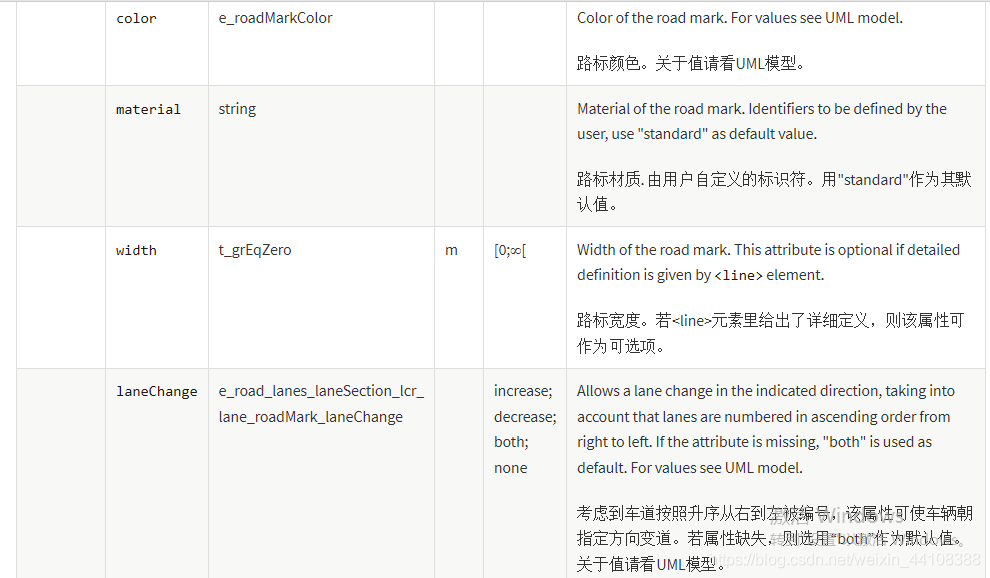Viewport: 990px width, 578px height.
Task: Click the blog.csdn.net watermark URL
Action: 845,559
